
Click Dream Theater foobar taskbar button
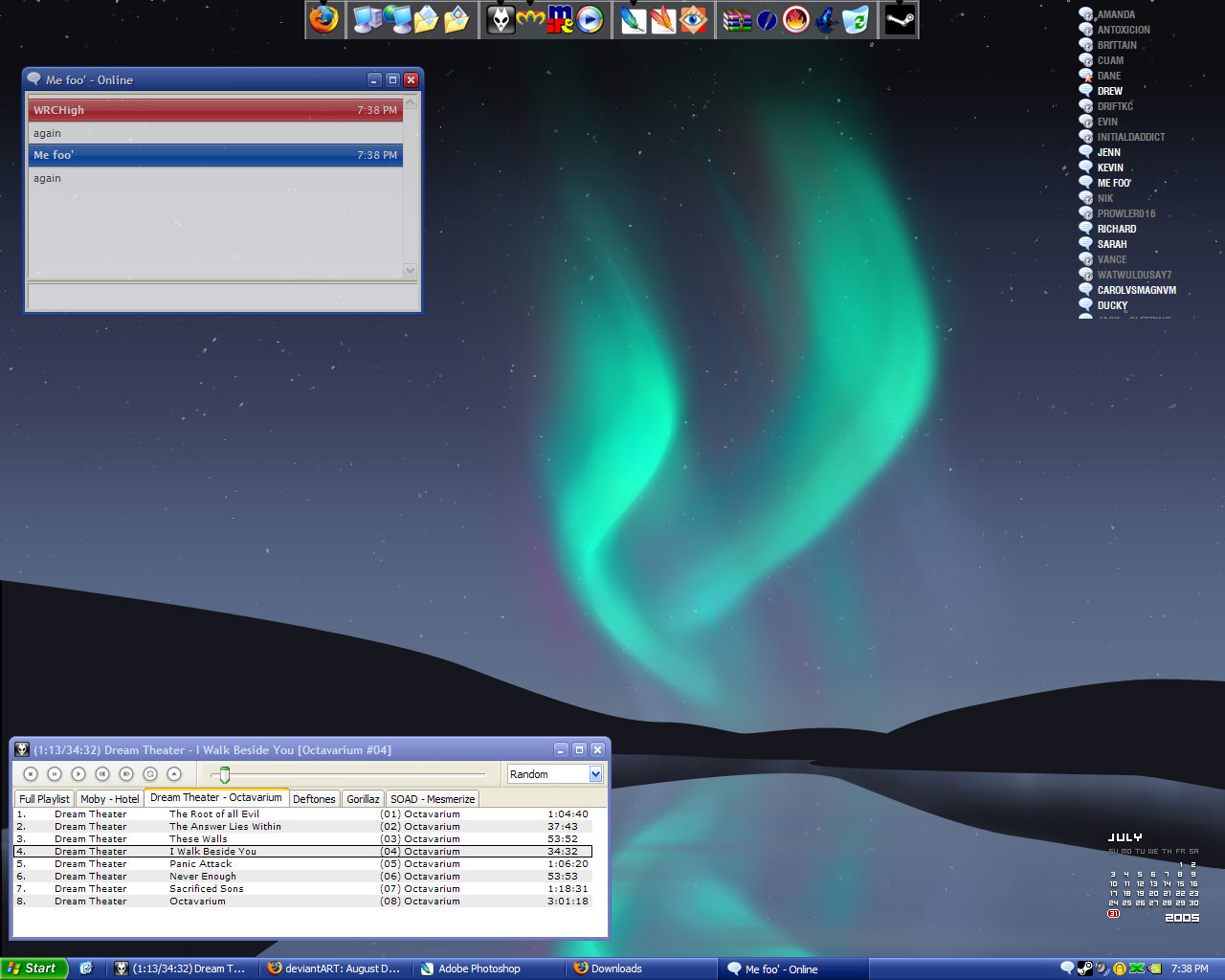183,969
